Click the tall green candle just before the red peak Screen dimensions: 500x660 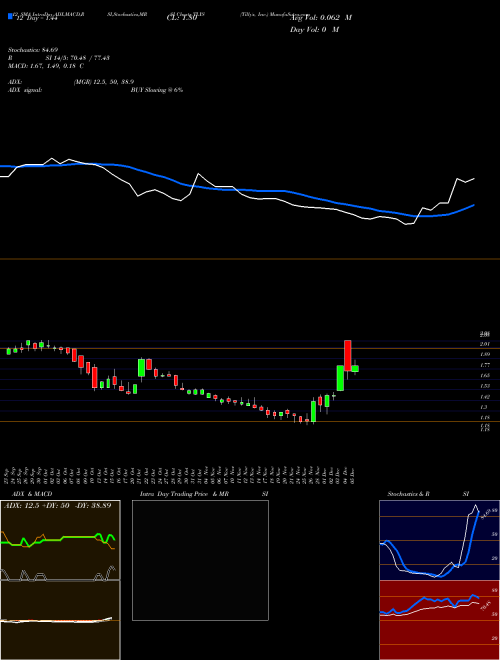340,378
